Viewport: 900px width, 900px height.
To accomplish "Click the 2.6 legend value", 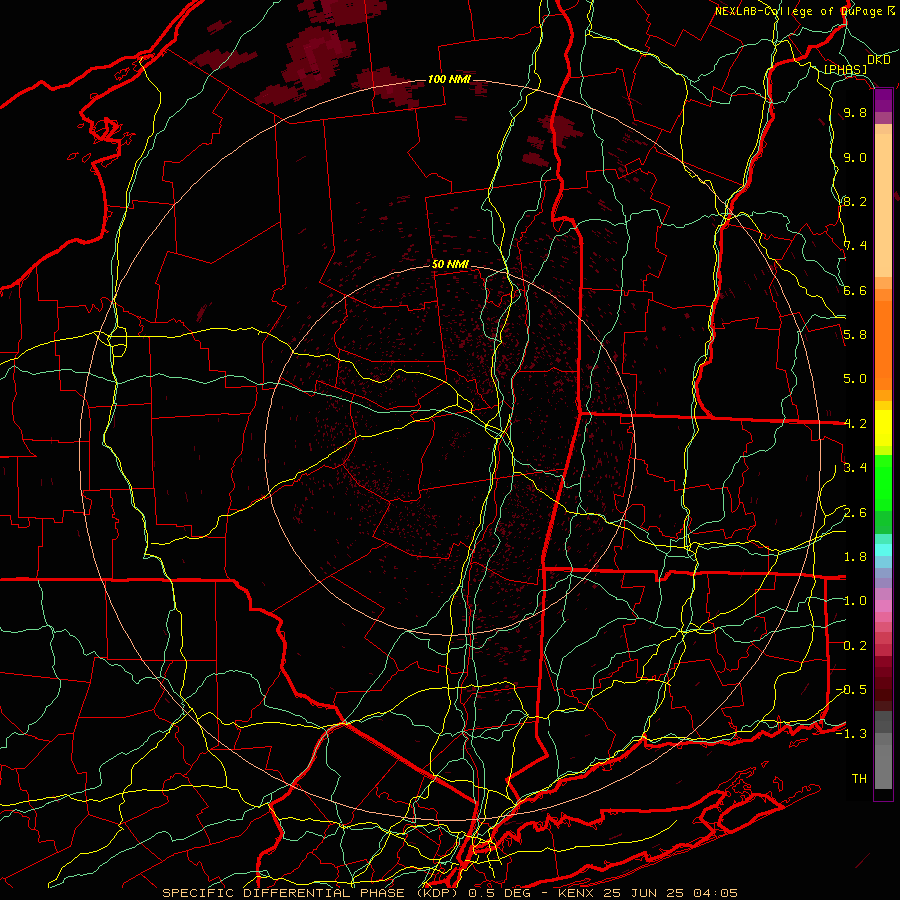I will (855, 513).
